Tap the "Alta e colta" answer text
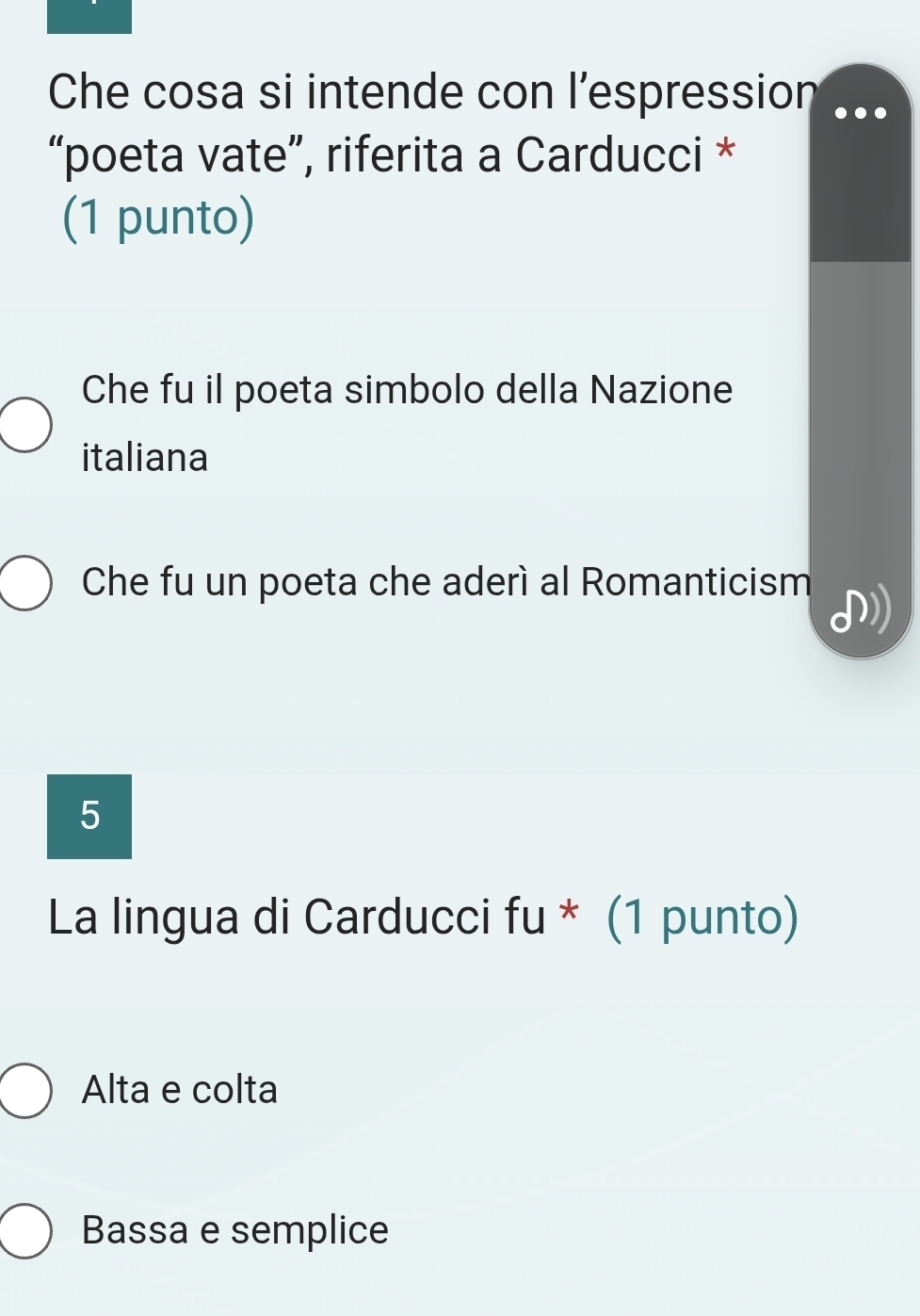The height and width of the screenshot is (1316, 920). (180, 1090)
